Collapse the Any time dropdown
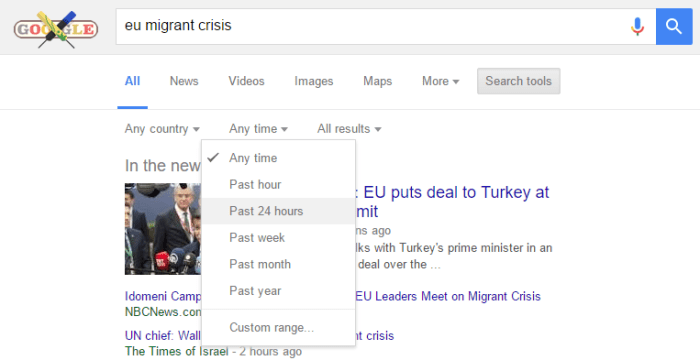This screenshot has height=360, width=700. (258, 129)
